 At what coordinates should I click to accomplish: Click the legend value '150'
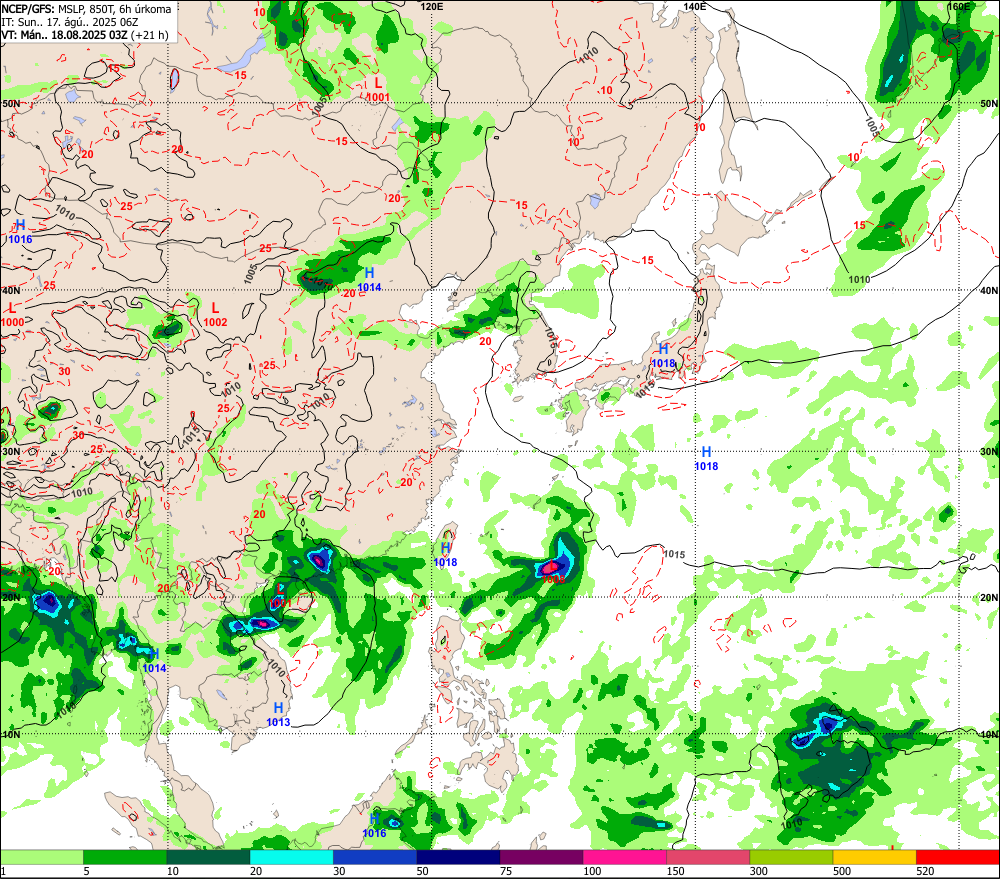click(675, 871)
